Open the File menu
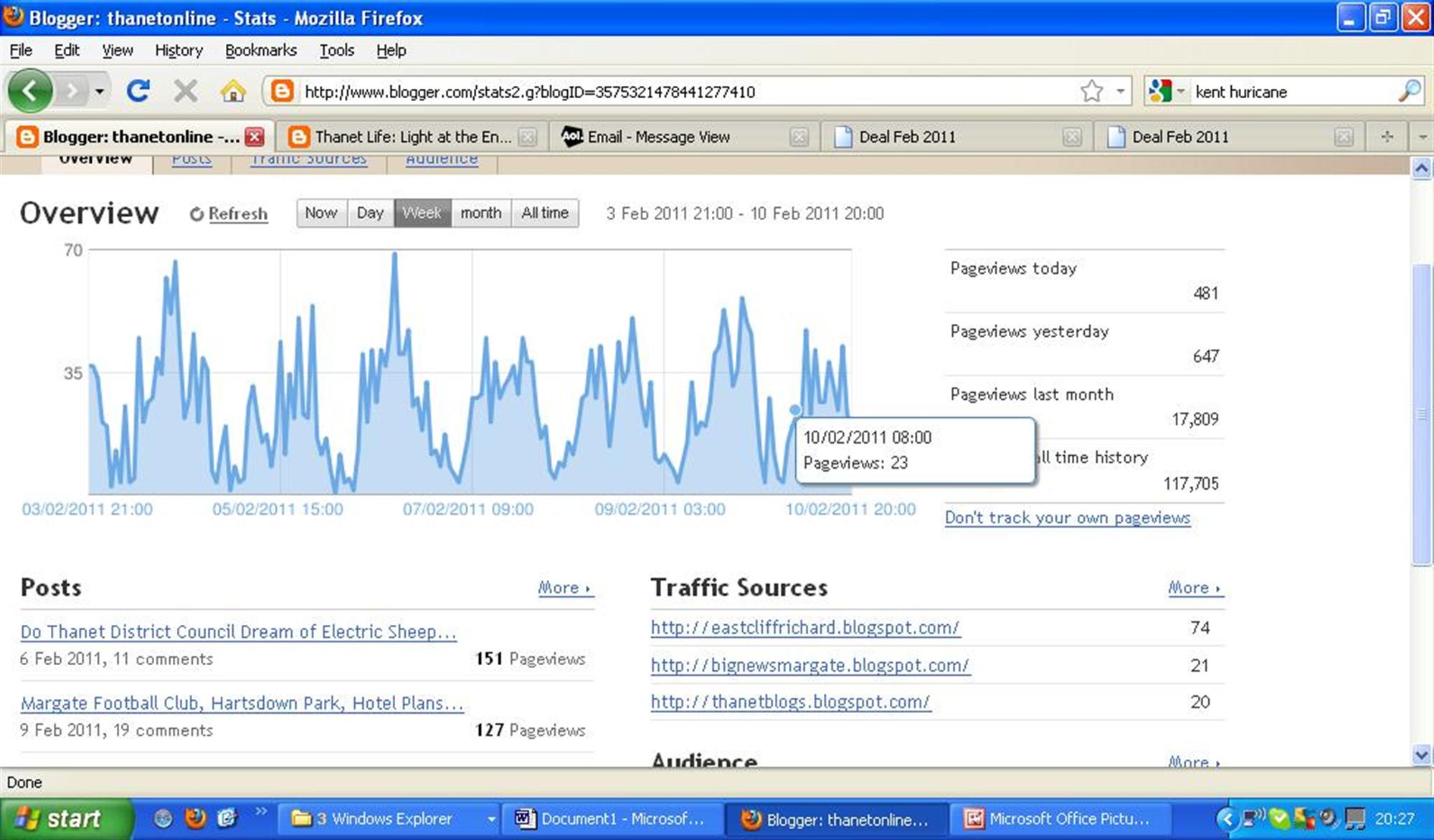Screen dimensions: 1434x840 [21, 50]
